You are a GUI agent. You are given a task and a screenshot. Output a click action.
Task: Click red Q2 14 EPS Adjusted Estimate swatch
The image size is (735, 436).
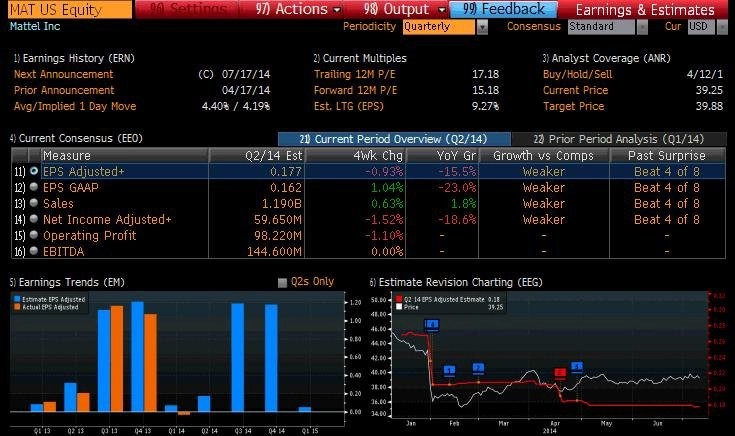[399, 299]
